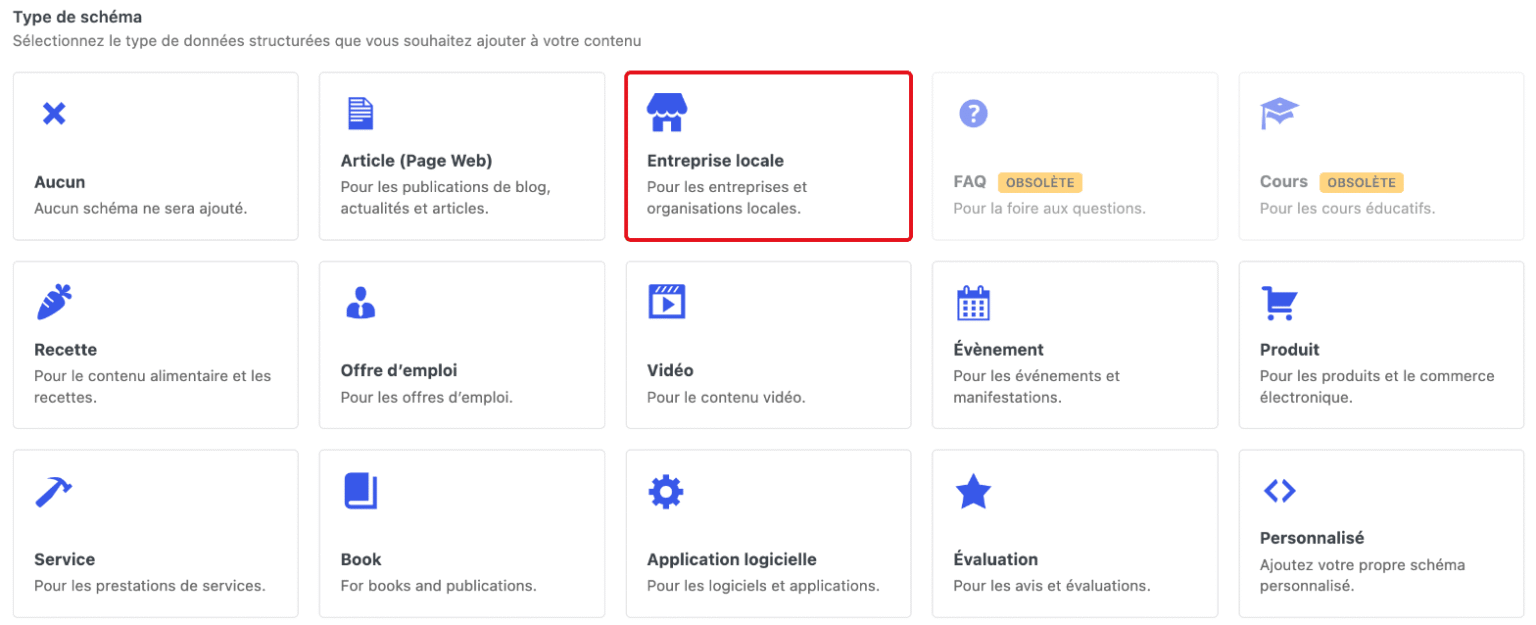
Task: Click 'Pour les avis et évaluations.' text
Action: [1052, 587]
